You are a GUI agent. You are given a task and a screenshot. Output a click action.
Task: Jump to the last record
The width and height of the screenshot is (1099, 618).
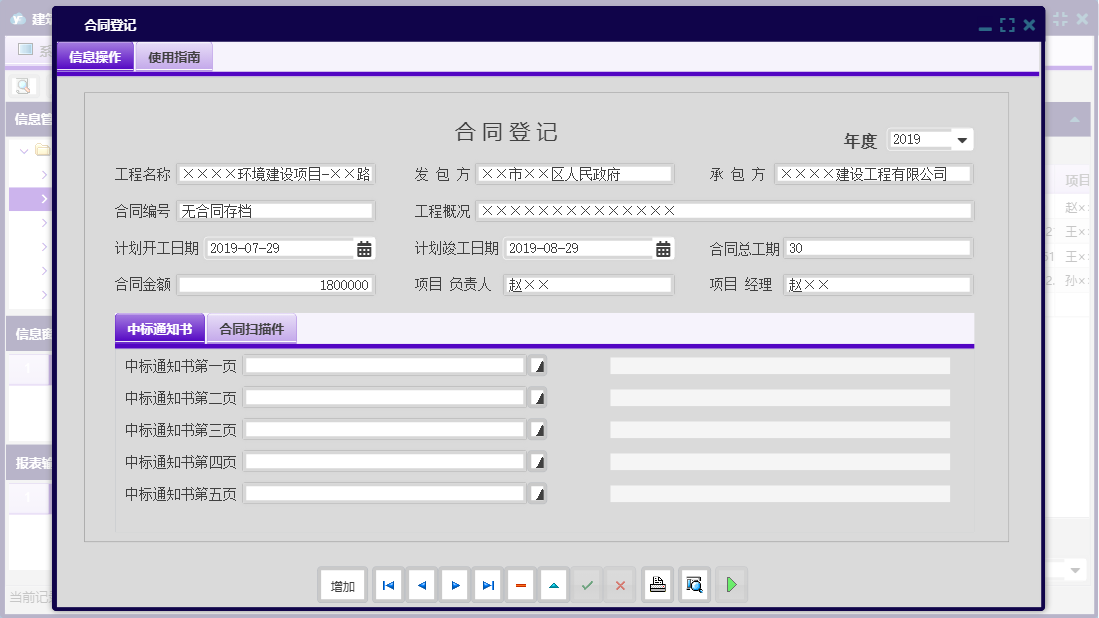tap(487, 585)
